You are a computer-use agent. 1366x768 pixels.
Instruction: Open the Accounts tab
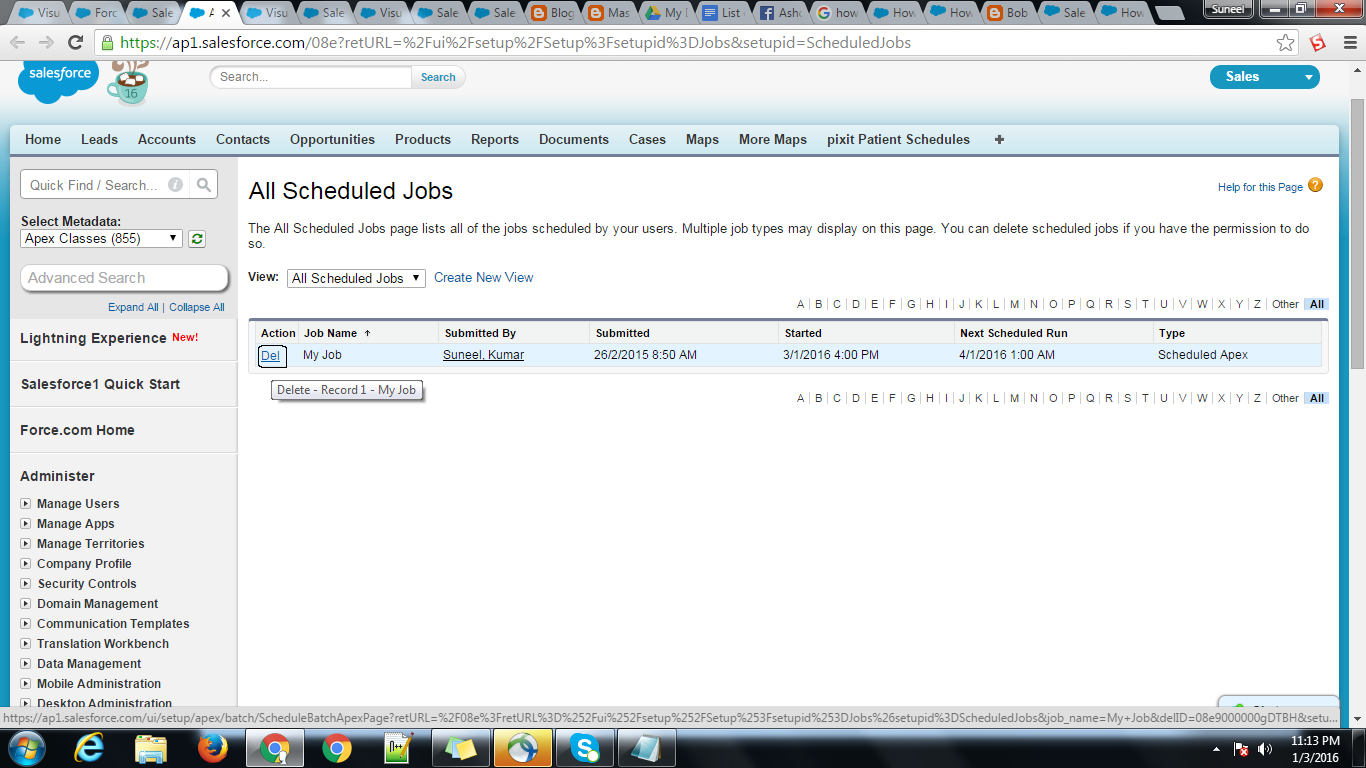tap(167, 140)
